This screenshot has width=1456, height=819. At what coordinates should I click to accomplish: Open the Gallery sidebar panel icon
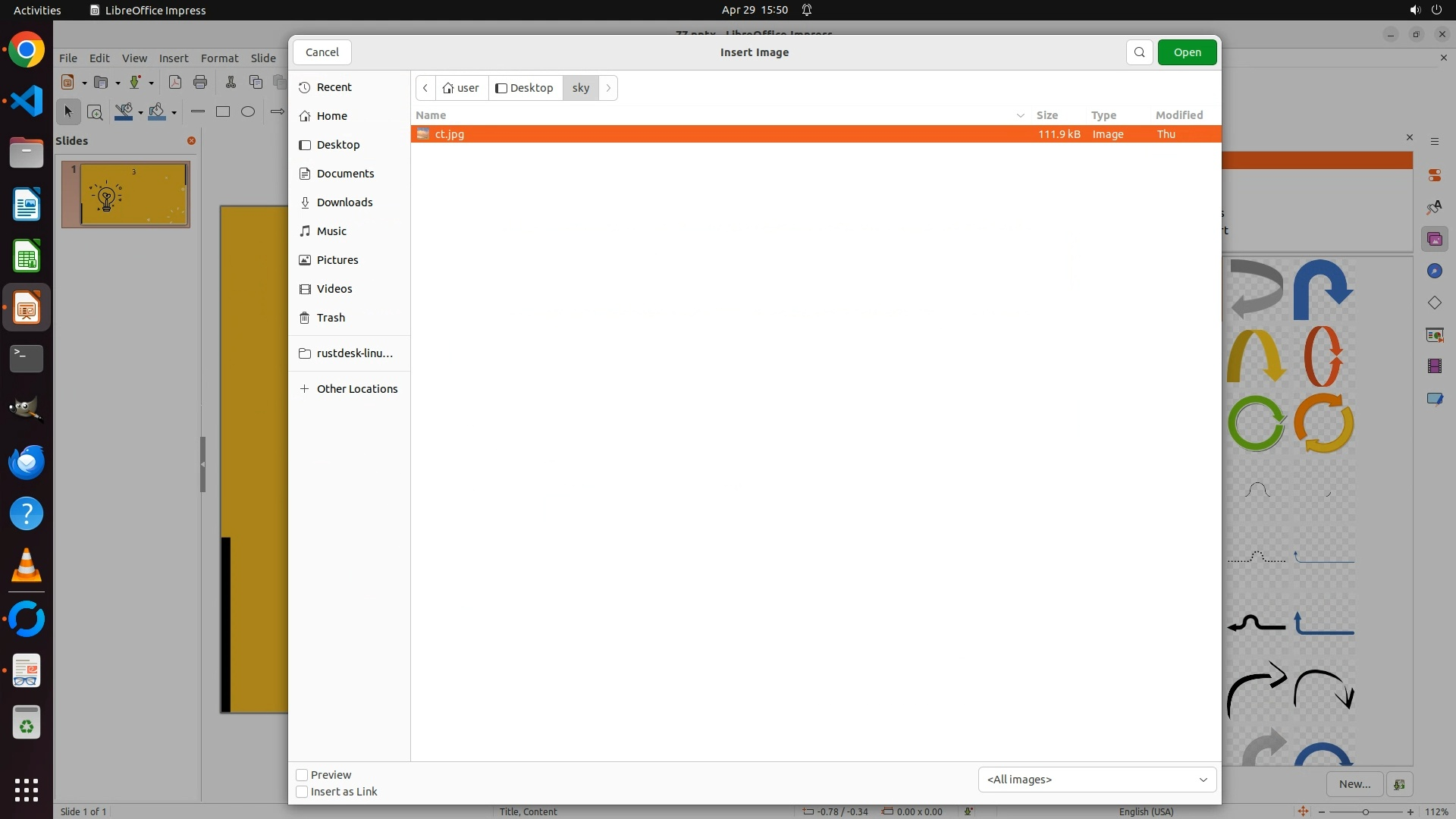pyautogui.click(x=1434, y=240)
